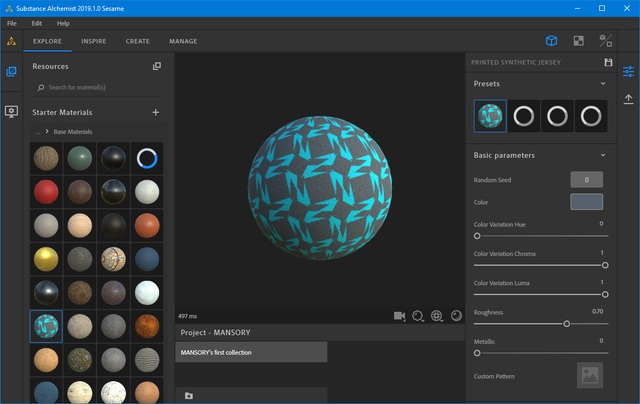Screen dimensions: 640x404
Task: Click the Color swatch in Basic parameters
Action: (x=586, y=202)
